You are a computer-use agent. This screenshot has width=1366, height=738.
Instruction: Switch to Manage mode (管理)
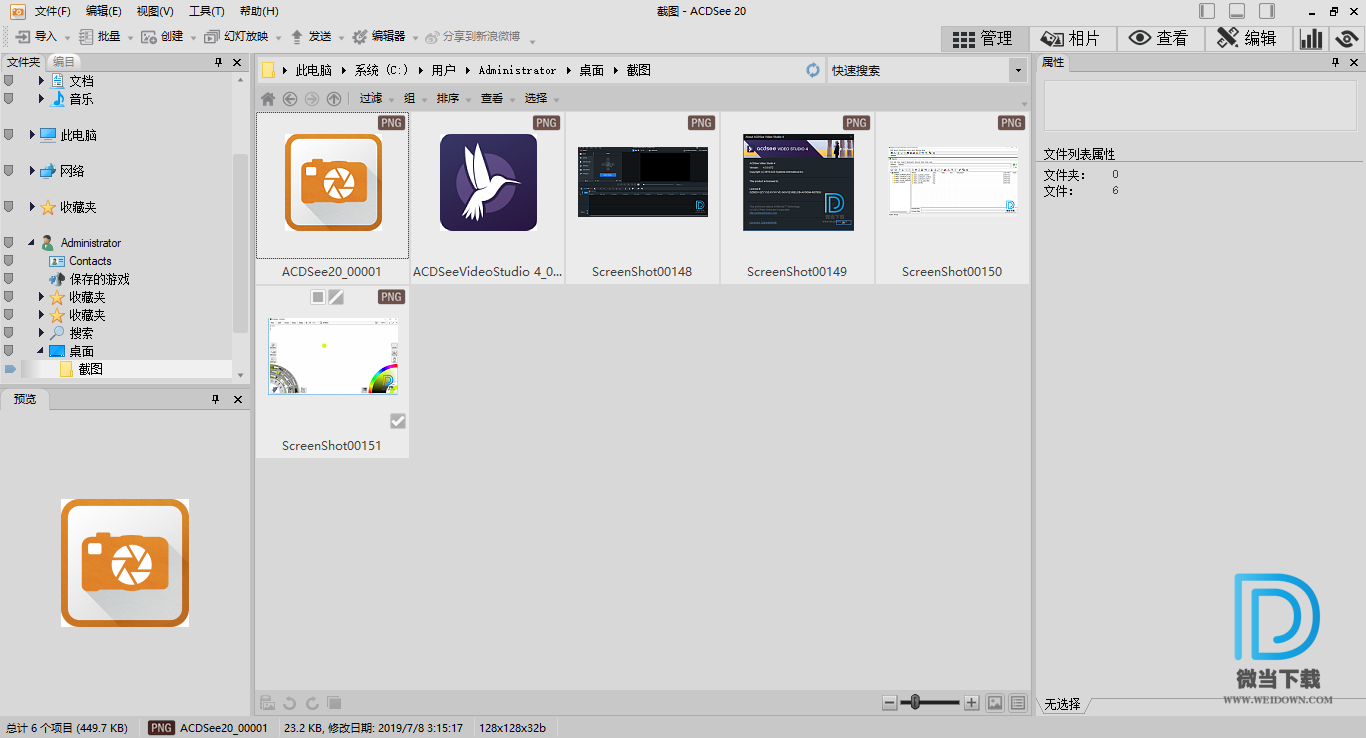point(985,38)
